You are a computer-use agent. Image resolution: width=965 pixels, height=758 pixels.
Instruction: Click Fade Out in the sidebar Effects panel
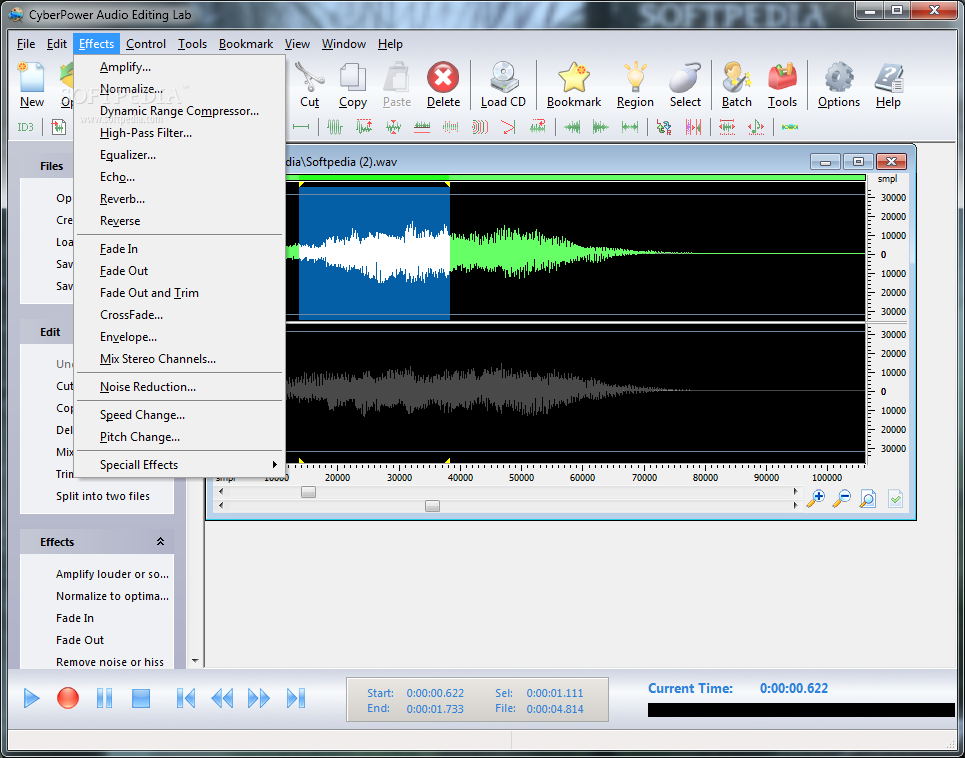(x=80, y=640)
